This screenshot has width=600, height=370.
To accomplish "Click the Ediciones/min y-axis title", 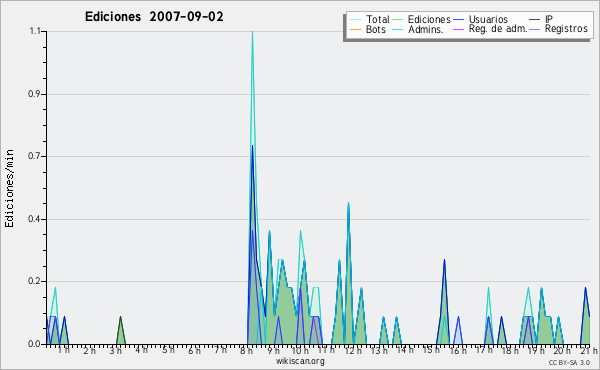I will click(x=9, y=188).
